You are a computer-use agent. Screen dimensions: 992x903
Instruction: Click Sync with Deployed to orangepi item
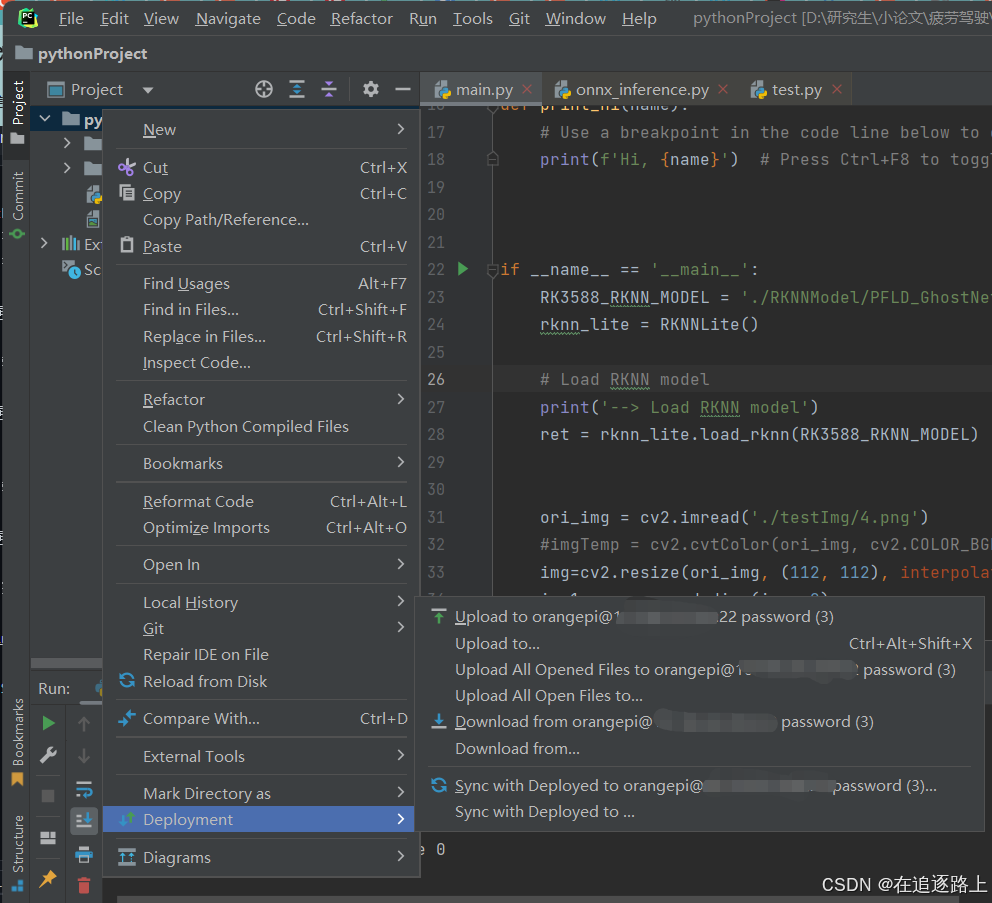[700, 785]
